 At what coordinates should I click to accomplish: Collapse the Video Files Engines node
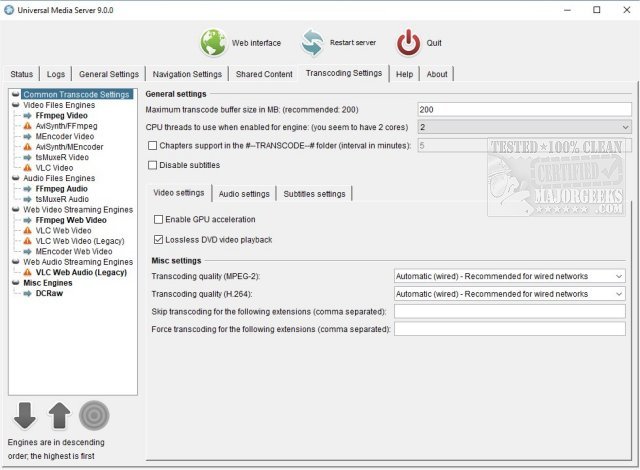click(x=16, y=105)
